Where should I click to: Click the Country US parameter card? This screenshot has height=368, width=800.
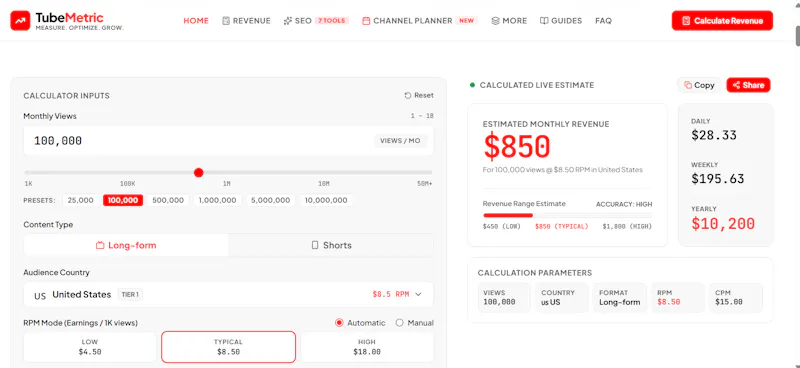pos(562,298)
